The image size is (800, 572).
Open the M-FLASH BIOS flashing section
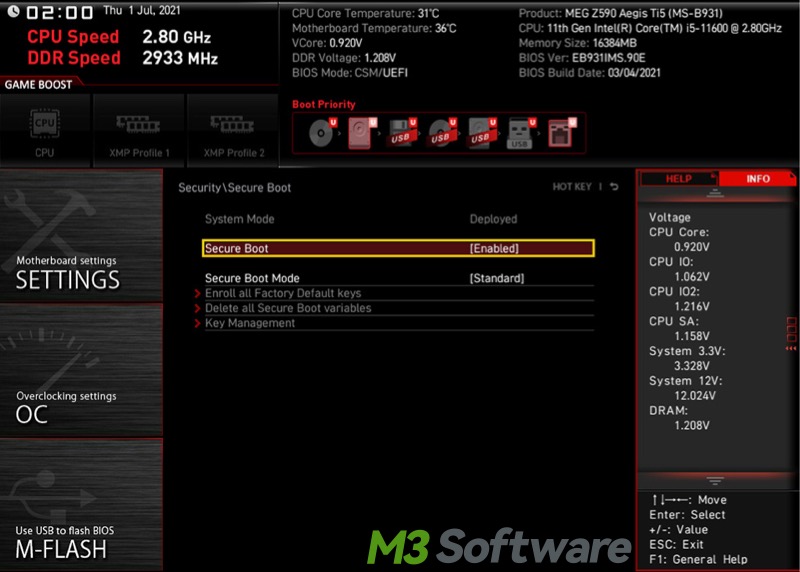click(82, 505)
